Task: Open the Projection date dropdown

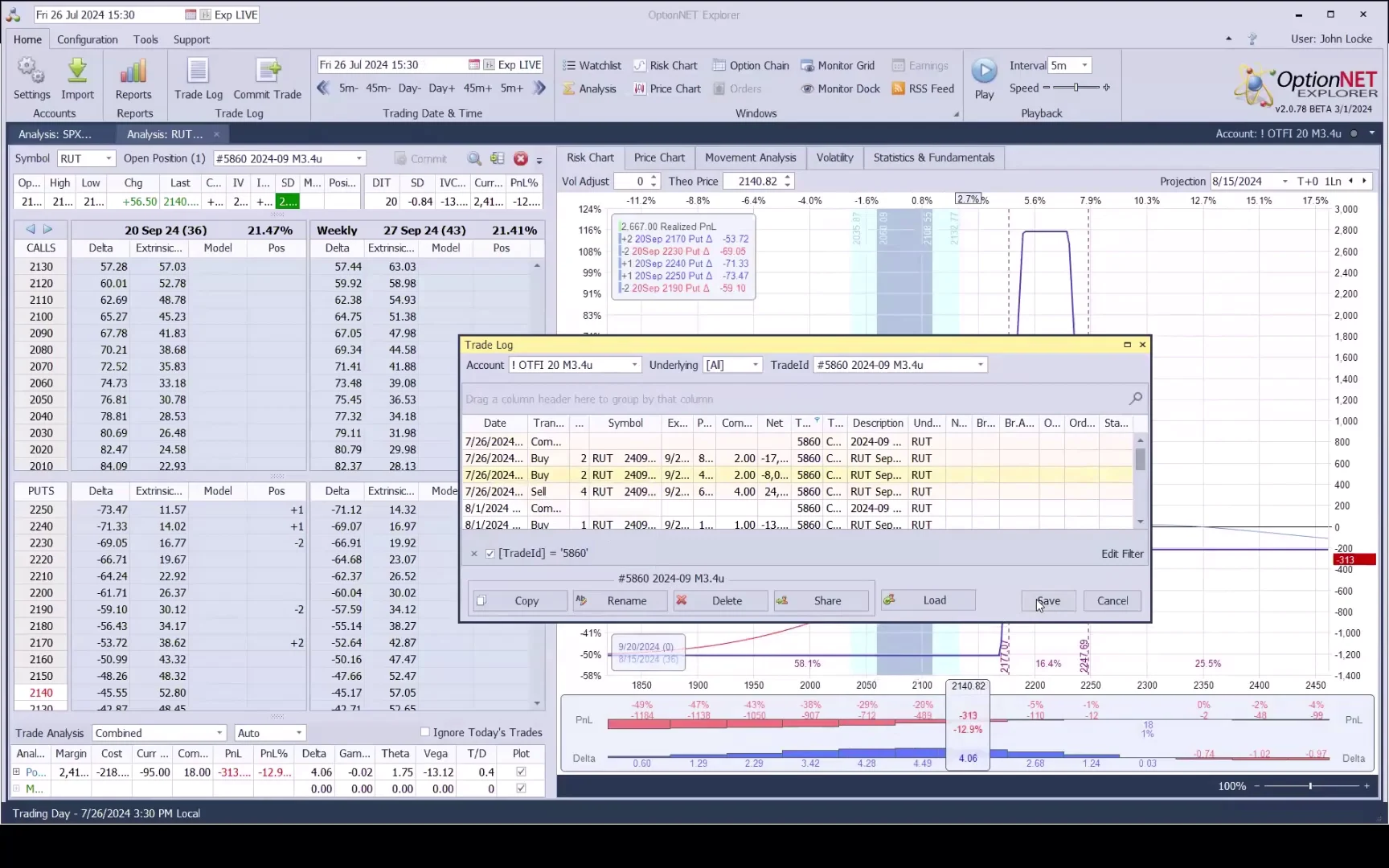Action: tap(1285, 182)
